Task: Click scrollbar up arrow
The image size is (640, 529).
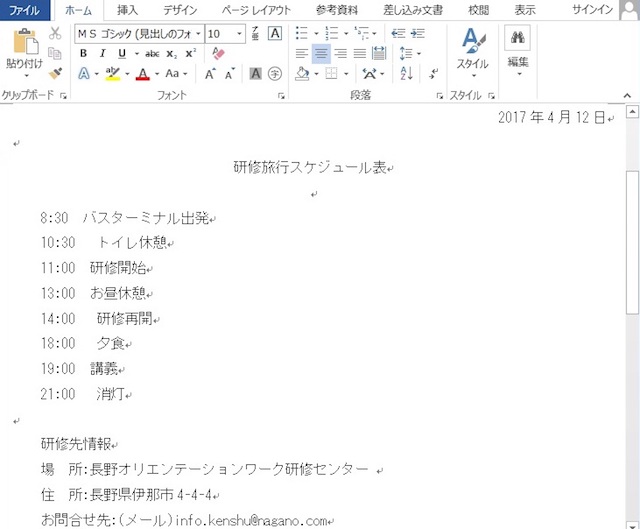Action: (x=632, y=111)
